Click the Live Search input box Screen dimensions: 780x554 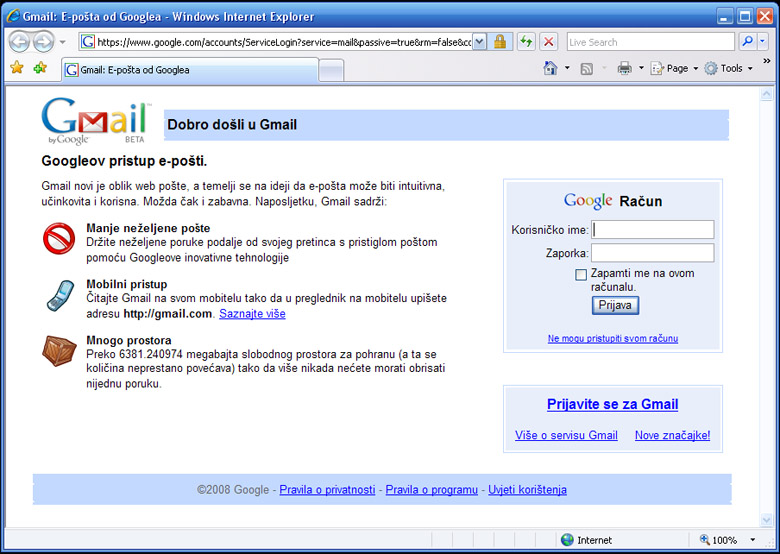(x=651, y=42)
